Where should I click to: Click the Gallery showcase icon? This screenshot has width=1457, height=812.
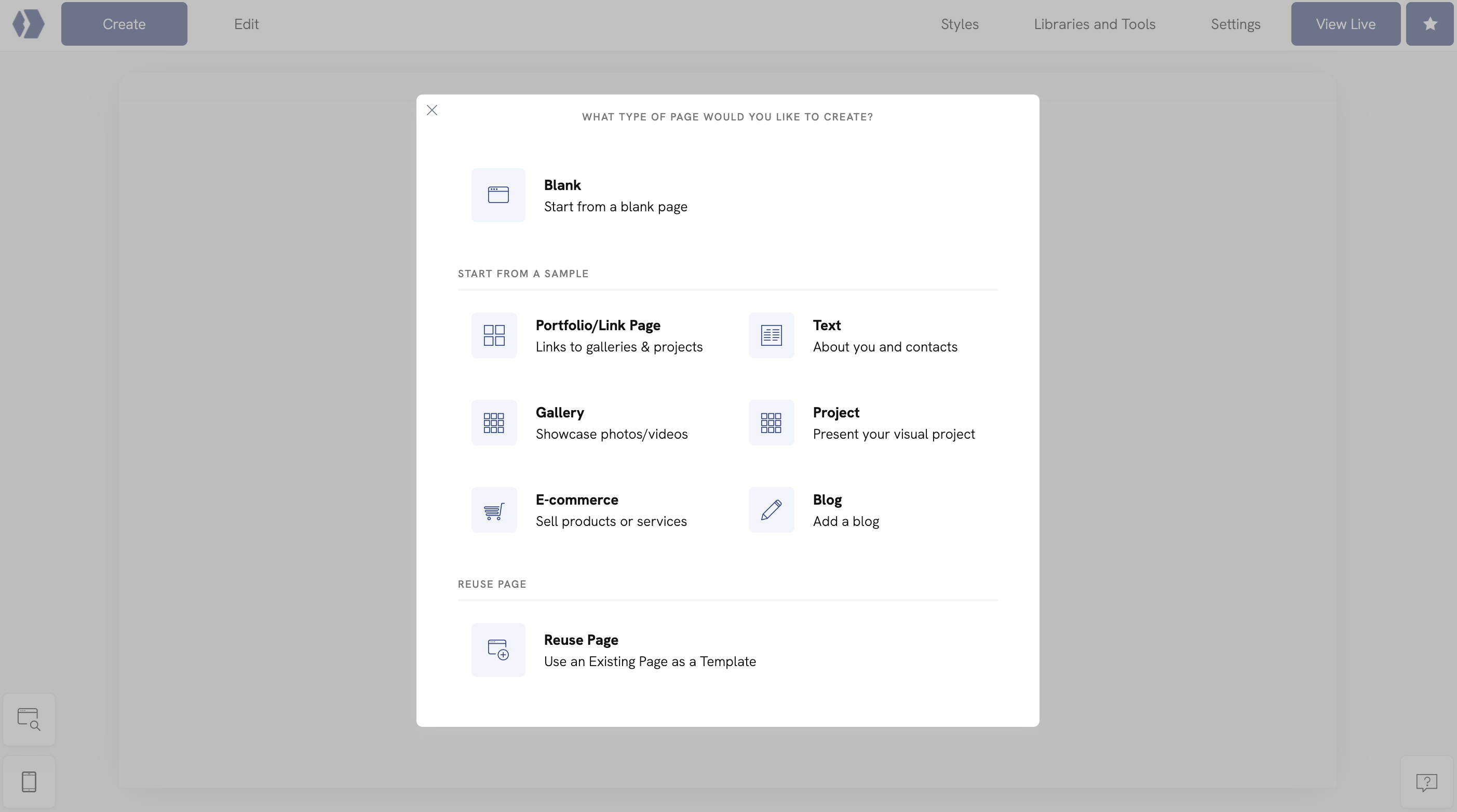coord(493,422)
